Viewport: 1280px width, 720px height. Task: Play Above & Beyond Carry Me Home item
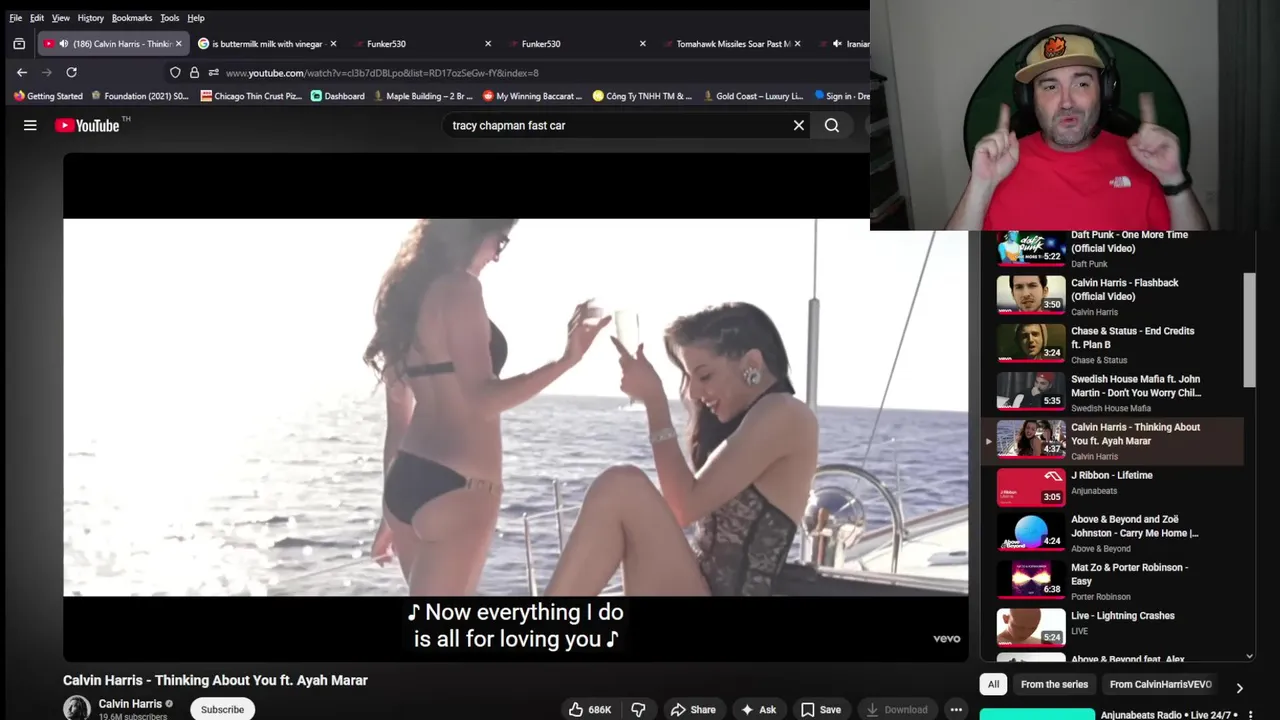(x=1112, y=533)
